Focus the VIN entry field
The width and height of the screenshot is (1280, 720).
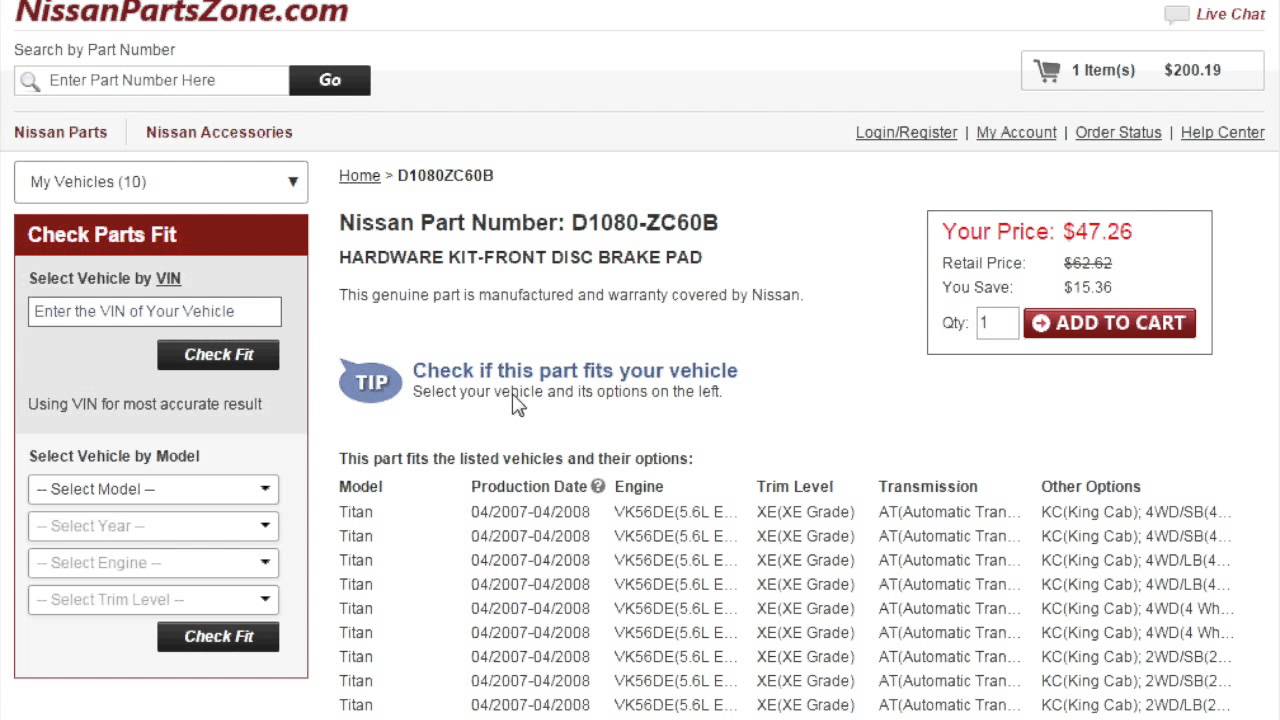pos(155,312)
